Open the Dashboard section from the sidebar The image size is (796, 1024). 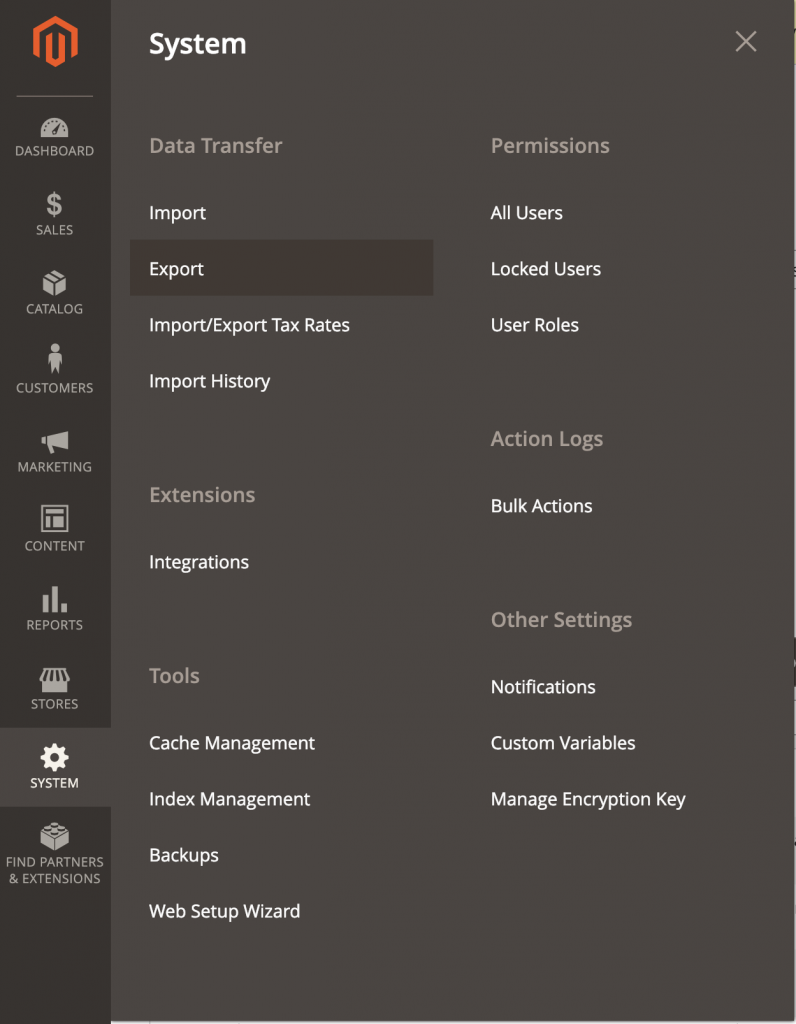[x=54, y=136]
